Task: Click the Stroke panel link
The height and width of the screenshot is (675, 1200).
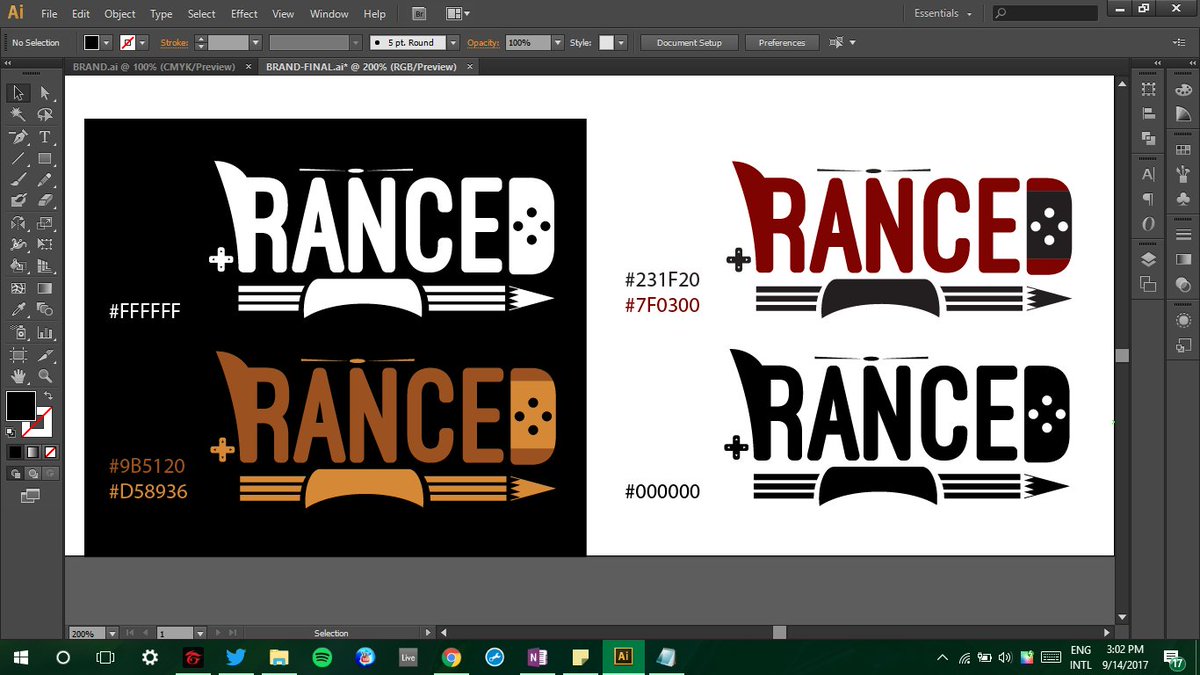Action: tap(174, 43)
